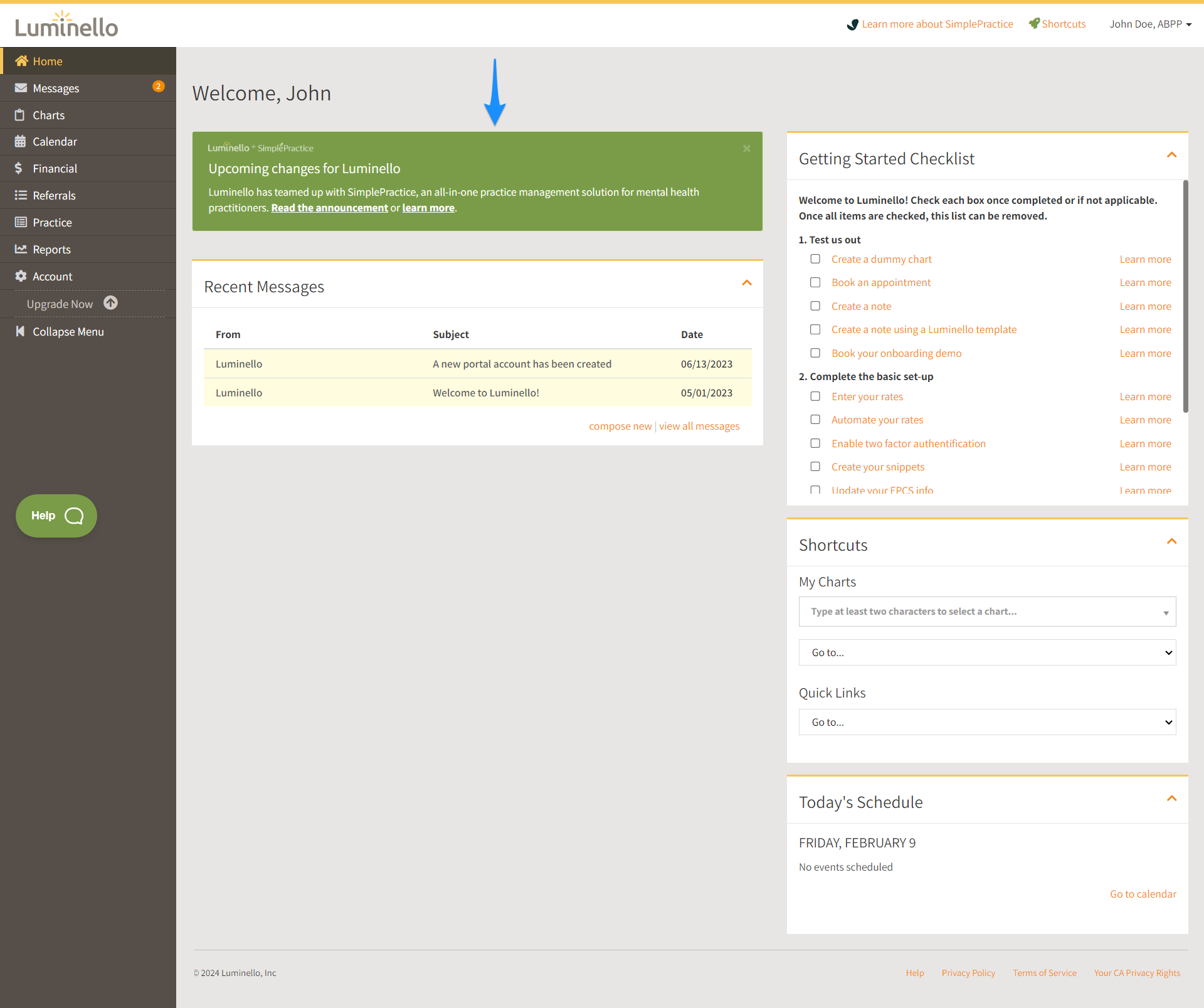Click the Upgrade Now arrow icon
This screenshot has height=1008, width=1204.
click(110, 303)
